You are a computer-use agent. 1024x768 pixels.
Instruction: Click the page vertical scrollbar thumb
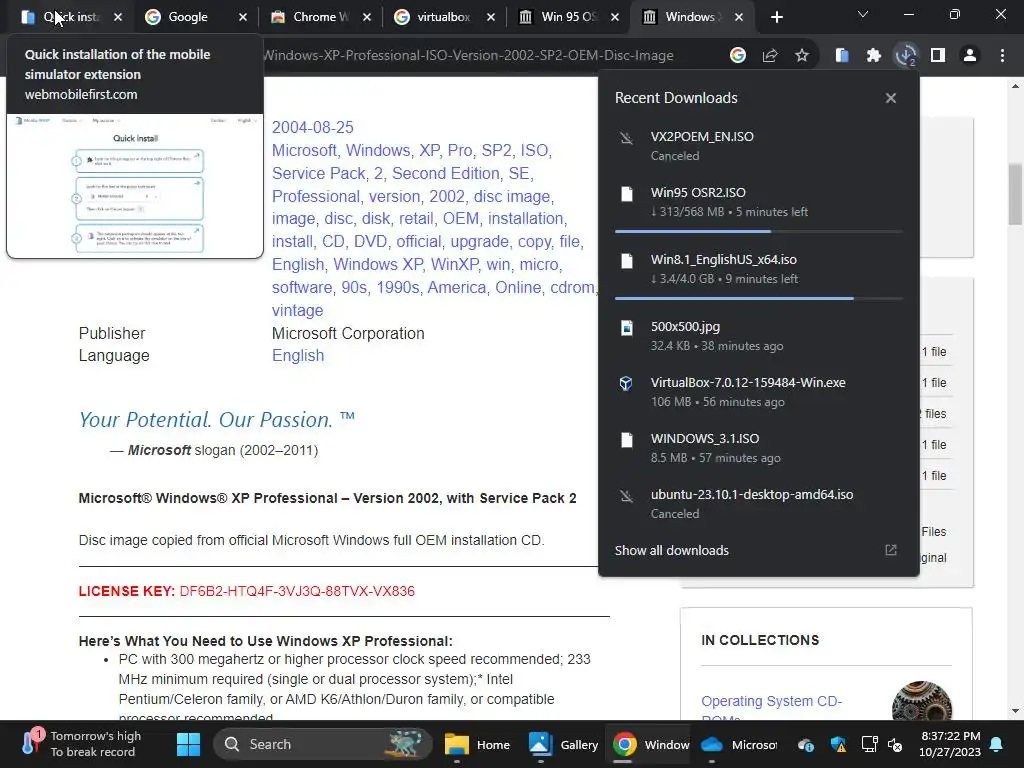(x=1015, y=195)
